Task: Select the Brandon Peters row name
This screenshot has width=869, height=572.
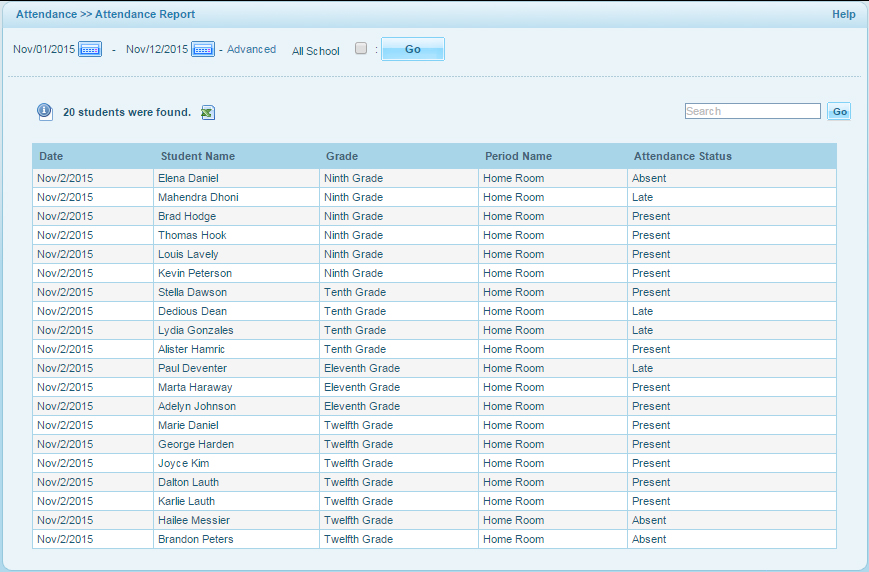Action: pos(195,539)
